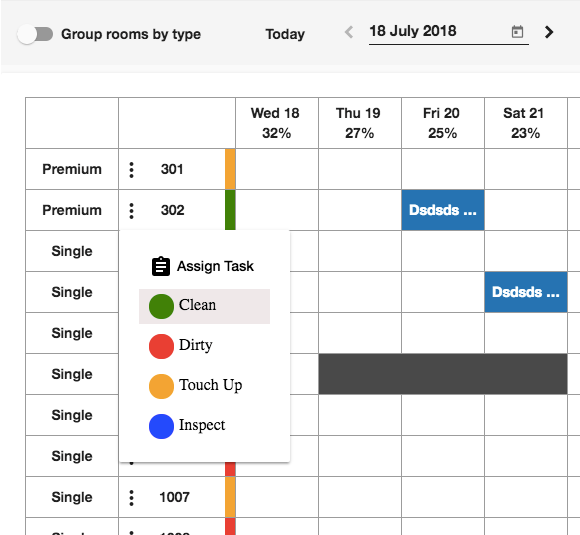Toggle the Group rooms by type switch
Viewport: 580px width, 535px height.
[35, 34]
